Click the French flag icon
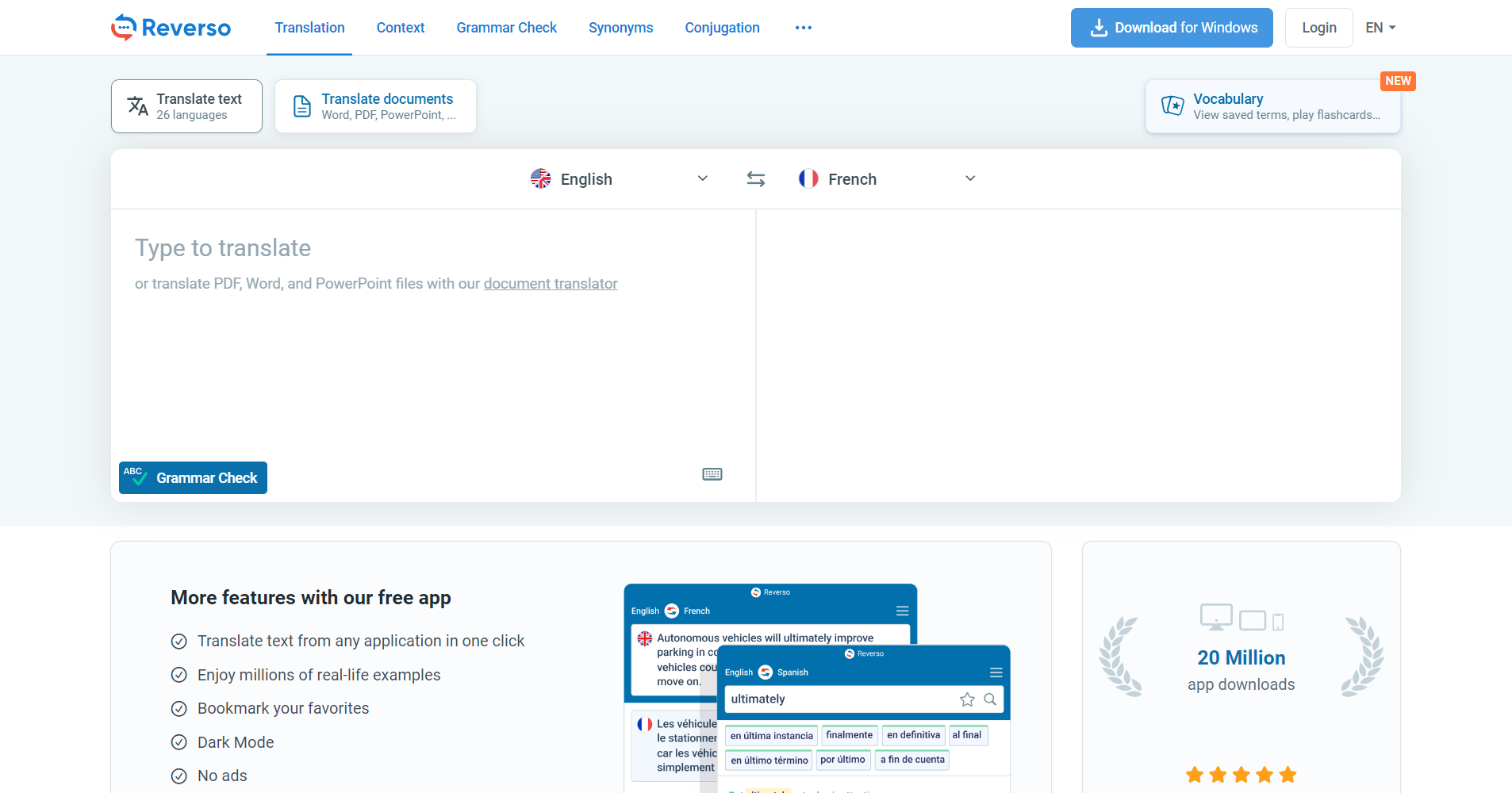 pos(808,178)
